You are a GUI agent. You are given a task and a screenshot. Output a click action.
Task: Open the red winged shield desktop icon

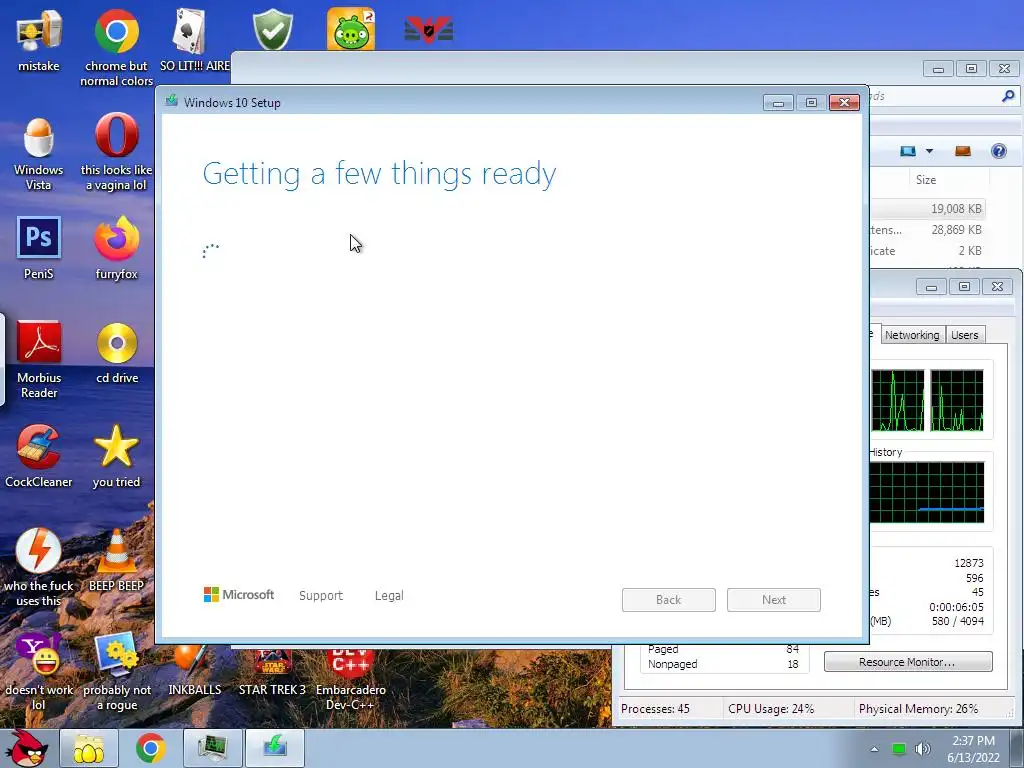[428, 29]
